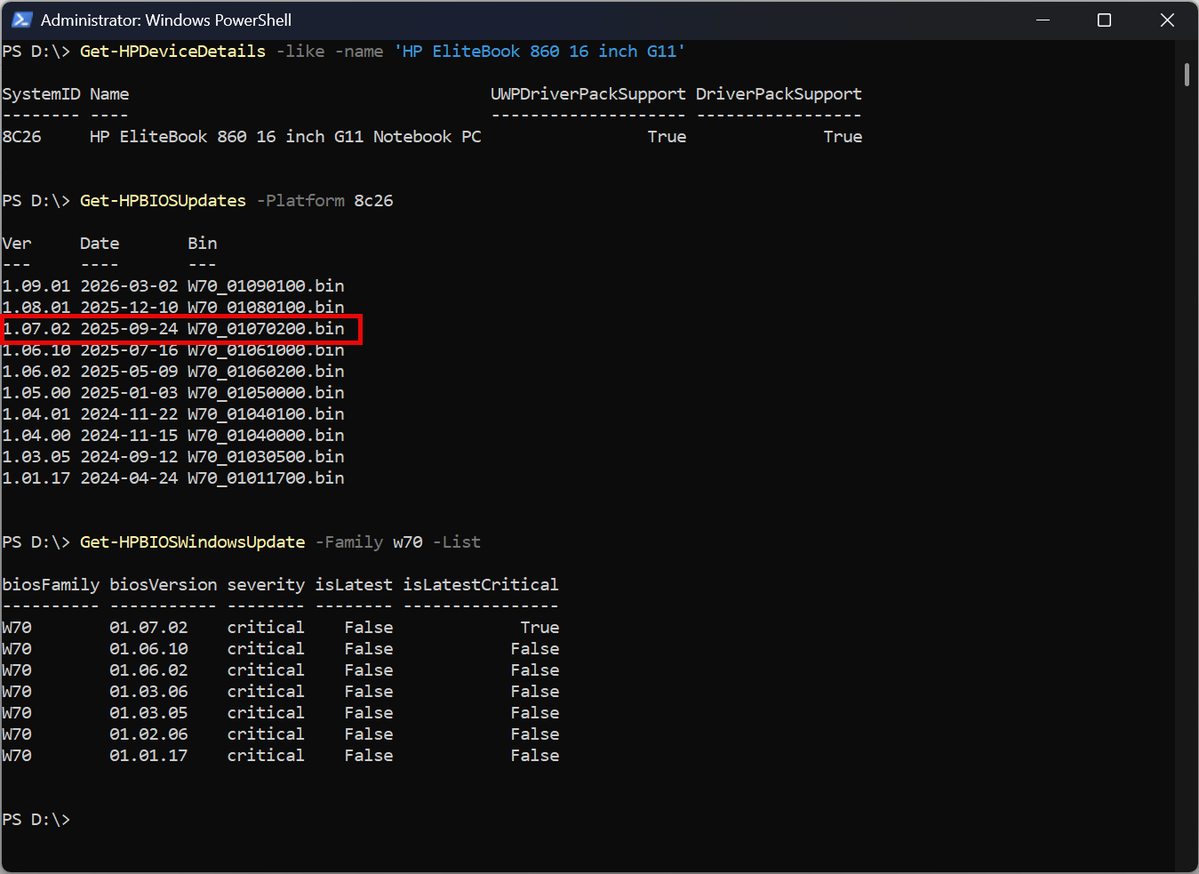Click the severity column header

point(266,585)
